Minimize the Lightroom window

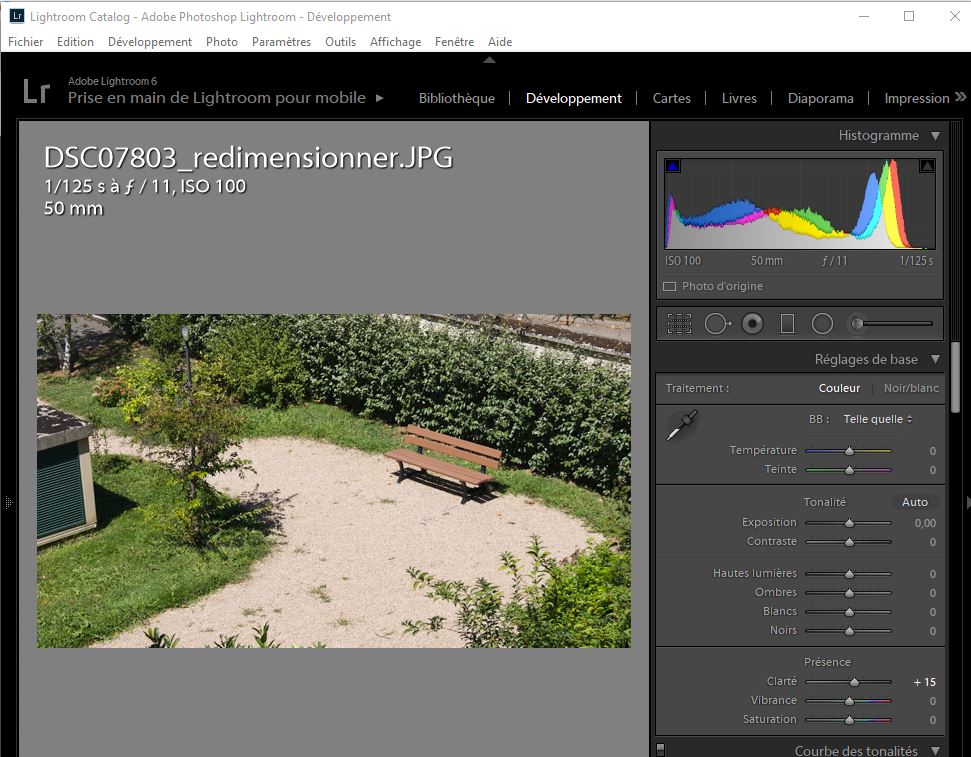864,16
